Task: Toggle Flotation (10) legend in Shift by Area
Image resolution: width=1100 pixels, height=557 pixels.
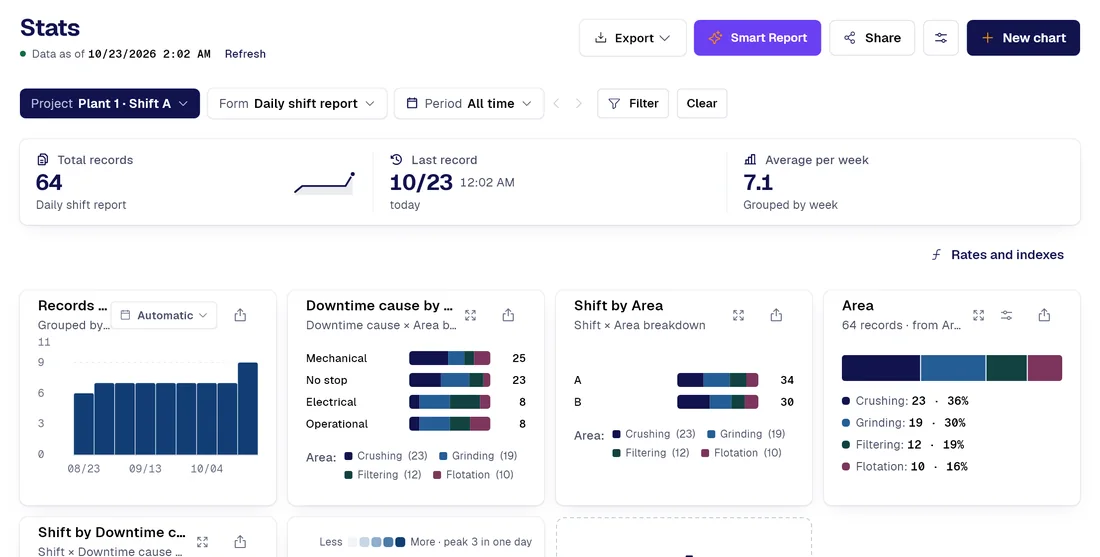Action: 742,452
